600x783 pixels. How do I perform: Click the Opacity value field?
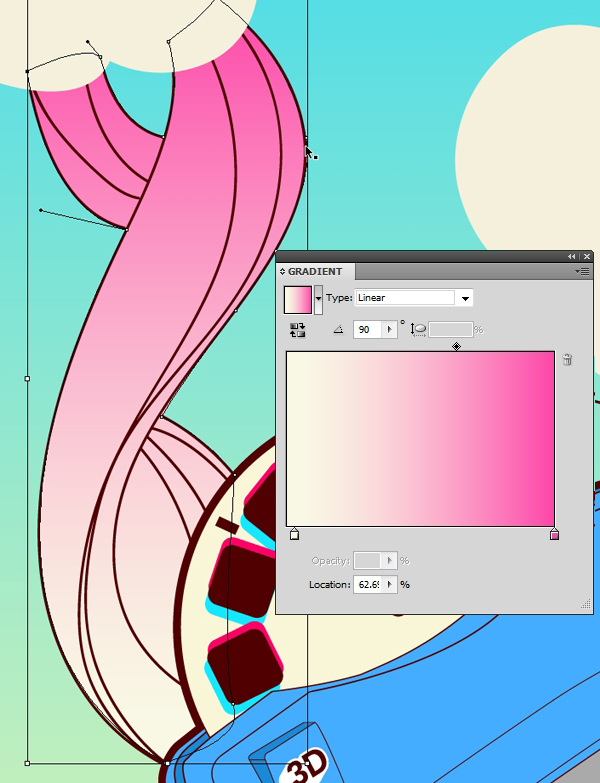pos(367,560)
